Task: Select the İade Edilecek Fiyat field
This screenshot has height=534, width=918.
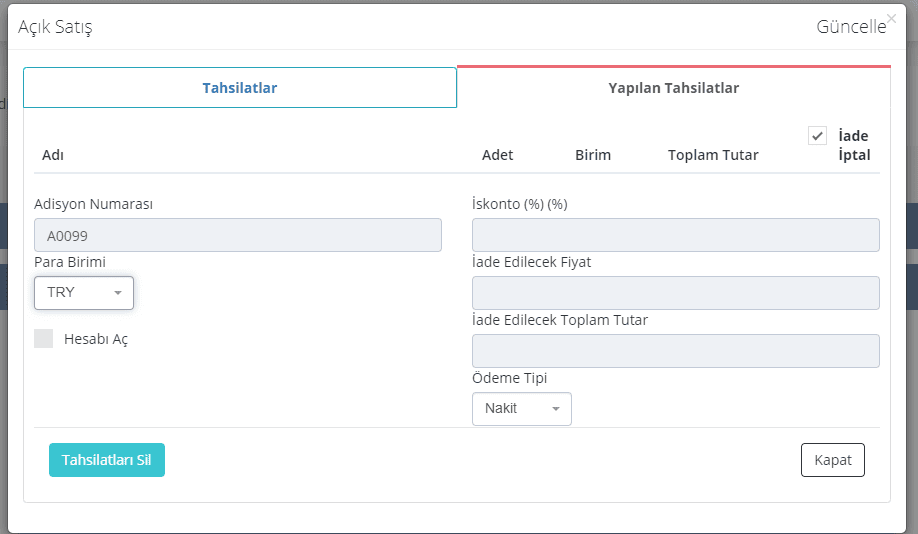Action: pos(676,293)
